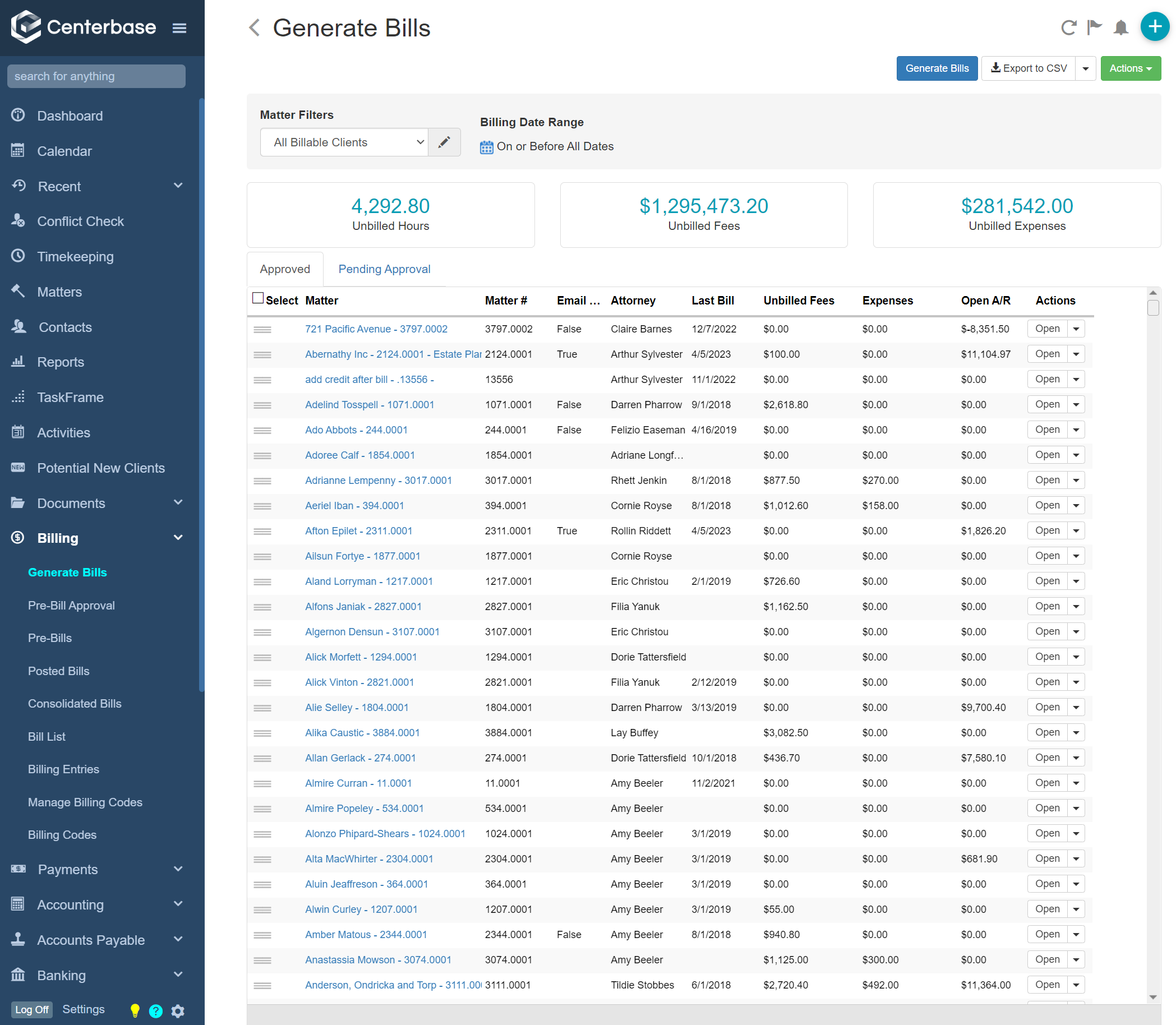This screenshot has height=1025, width=1176.
Task: Edit matter filters using the pencil icon
Action: click(x=444, y=142)
